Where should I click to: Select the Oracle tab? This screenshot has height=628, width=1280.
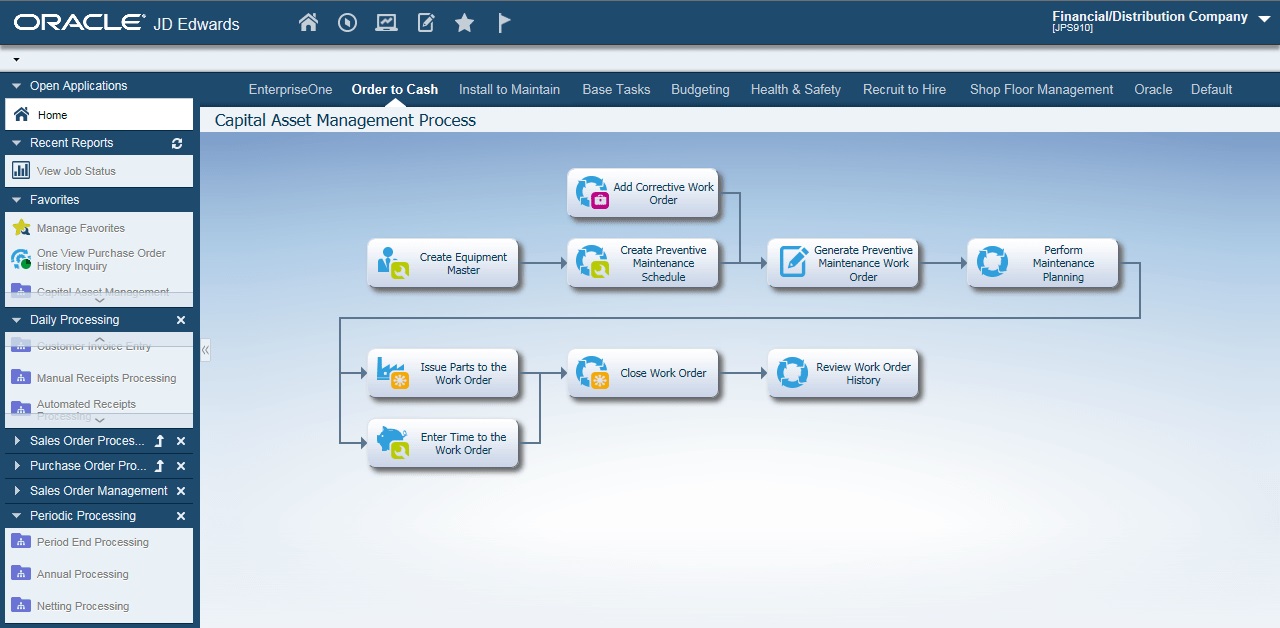pos(1153,89)
